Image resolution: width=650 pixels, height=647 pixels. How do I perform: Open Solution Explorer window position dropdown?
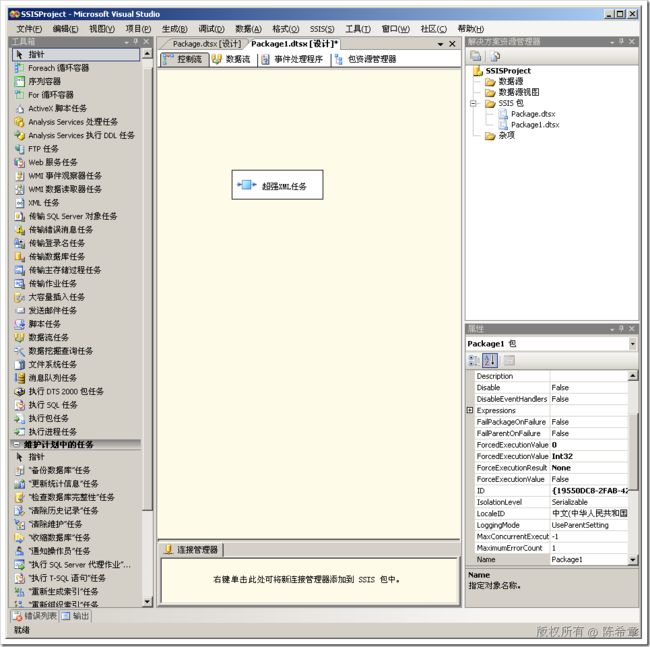pos(612,42)
